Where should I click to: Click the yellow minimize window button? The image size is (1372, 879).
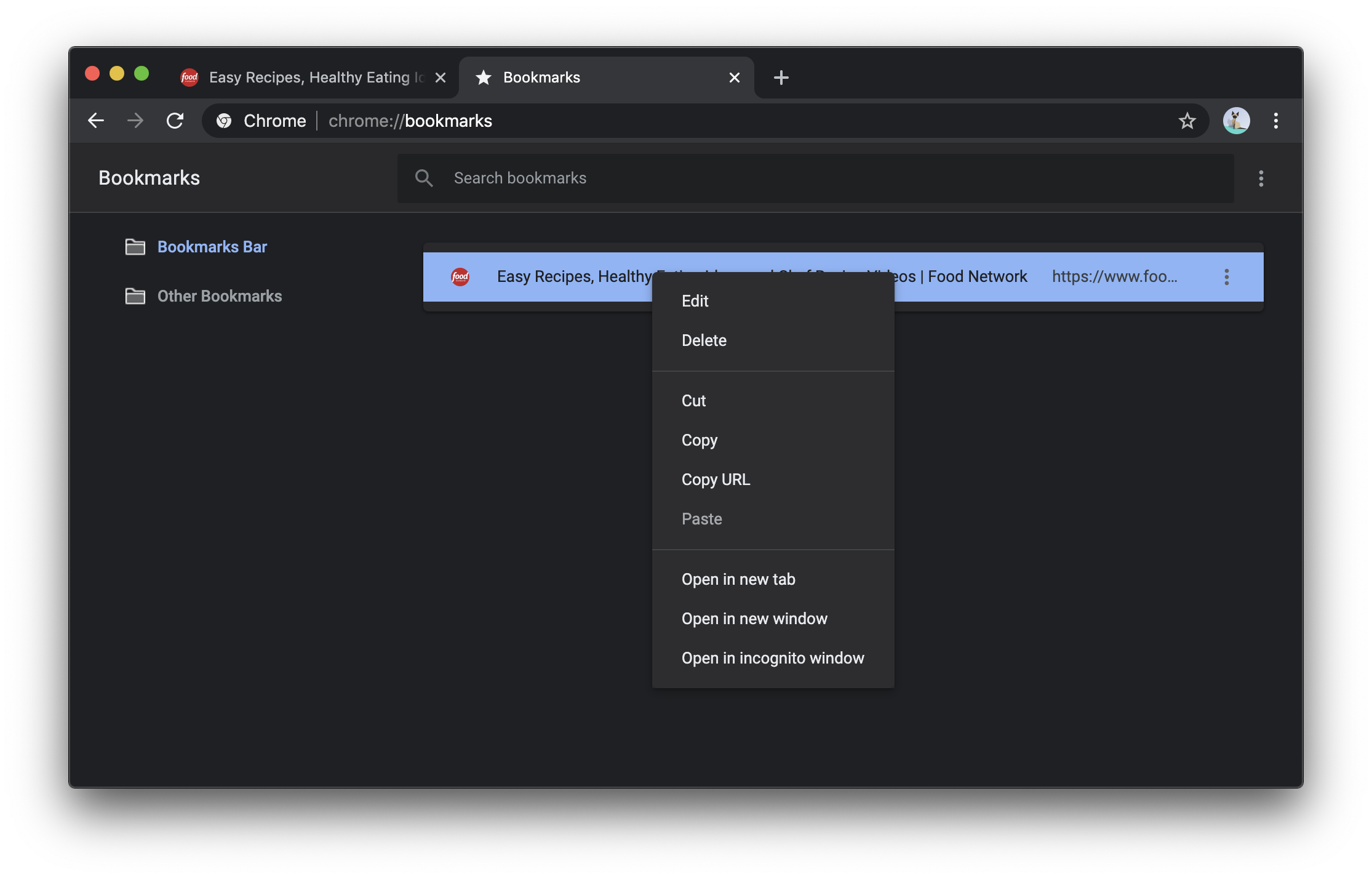117,74
